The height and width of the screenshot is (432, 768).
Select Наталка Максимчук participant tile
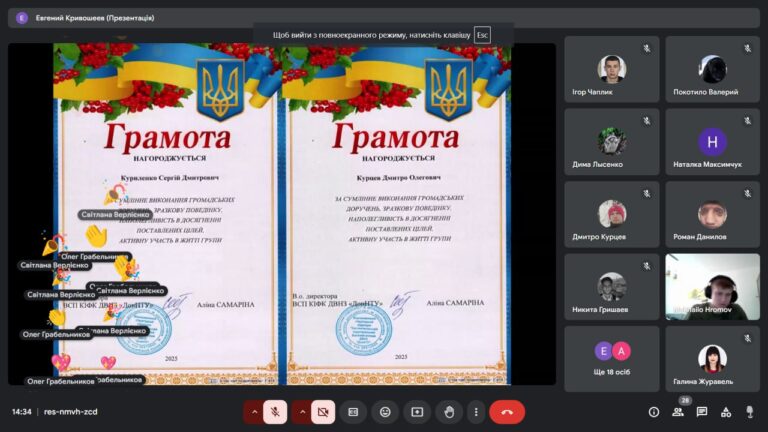(712, 142)
